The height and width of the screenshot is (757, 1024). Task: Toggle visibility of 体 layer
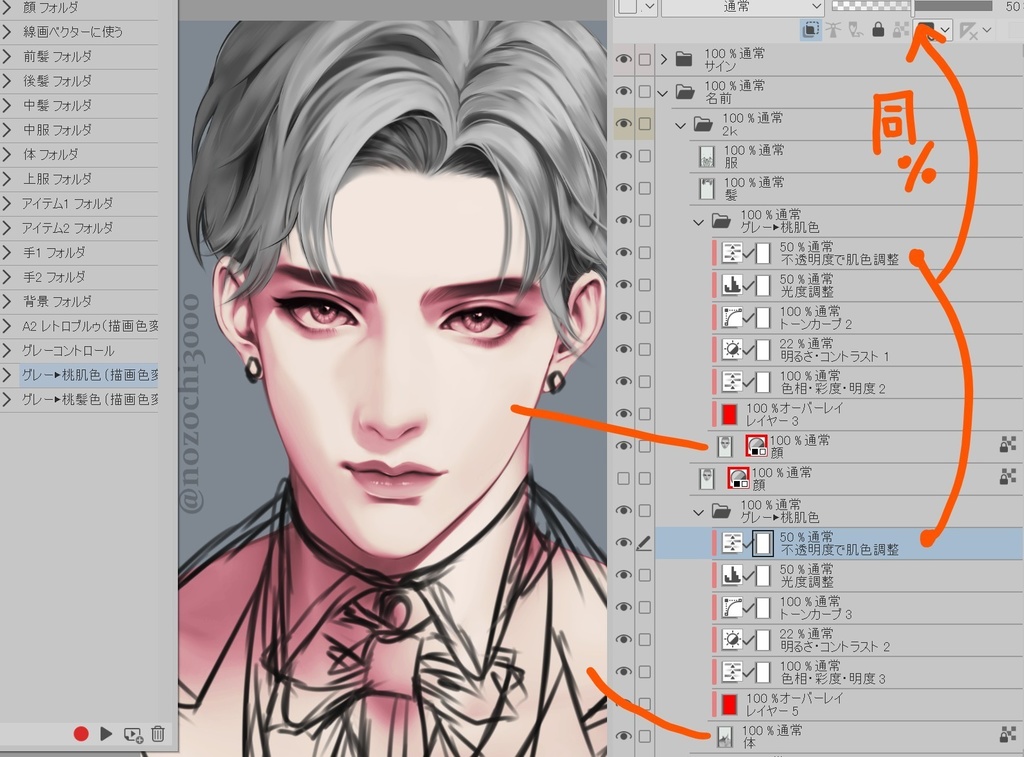click(624, 736)
